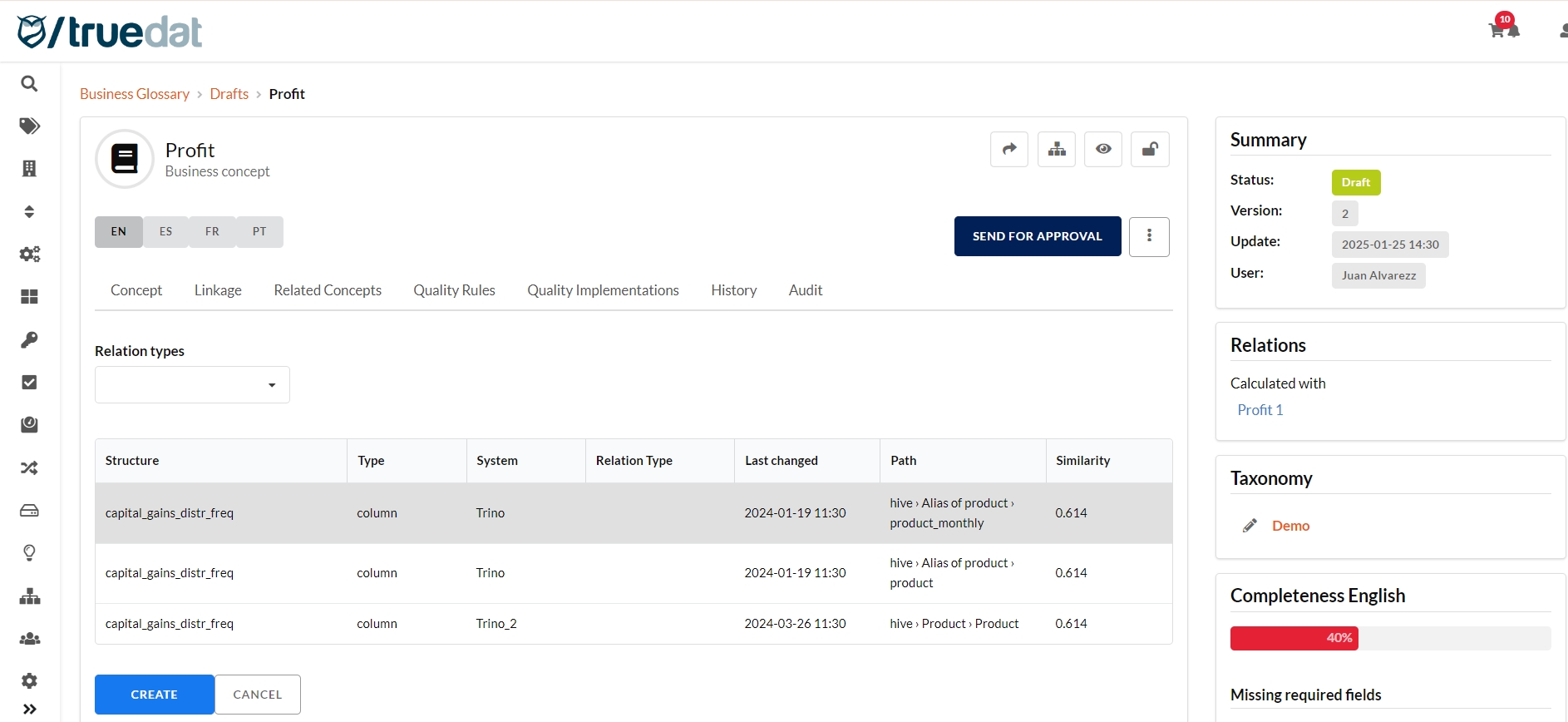Image resolution: width=1568 pixels, height=722 pixels.
Task: Open the History tab
Action: click(x=733, y=290)
